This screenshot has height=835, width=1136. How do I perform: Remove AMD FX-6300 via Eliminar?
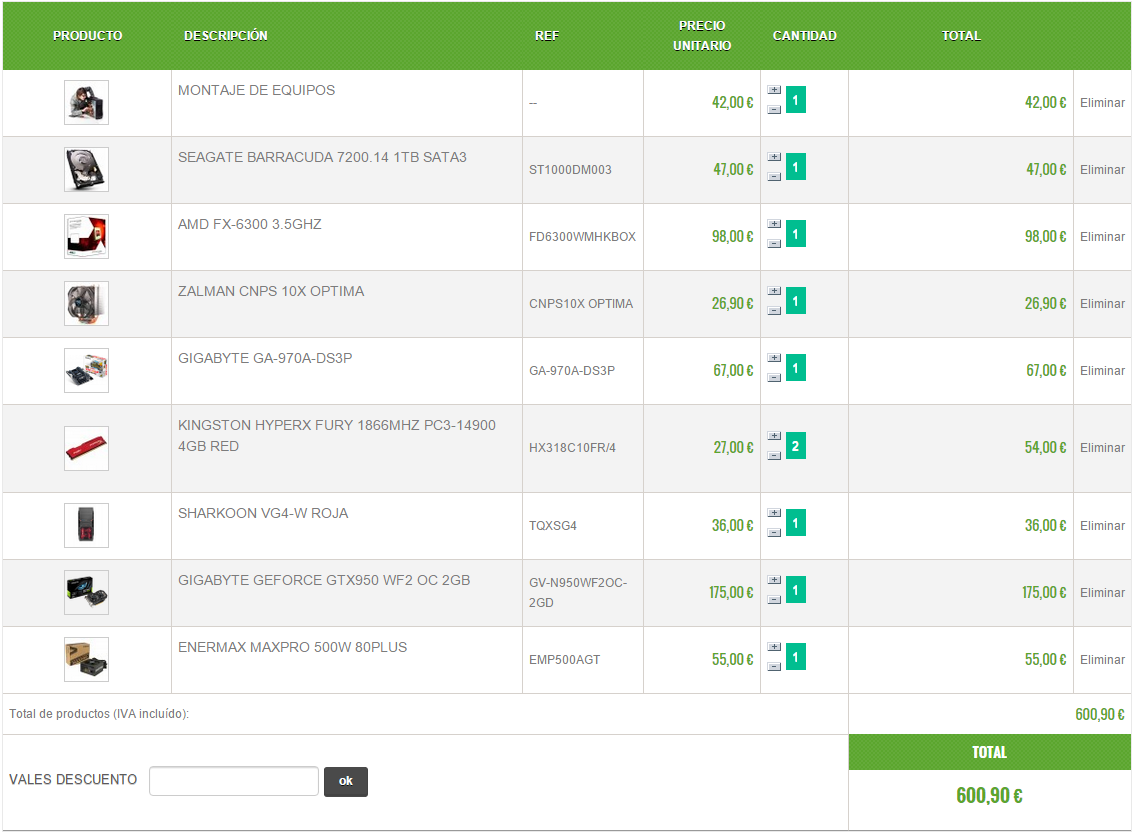click(x=1102, y=237)
